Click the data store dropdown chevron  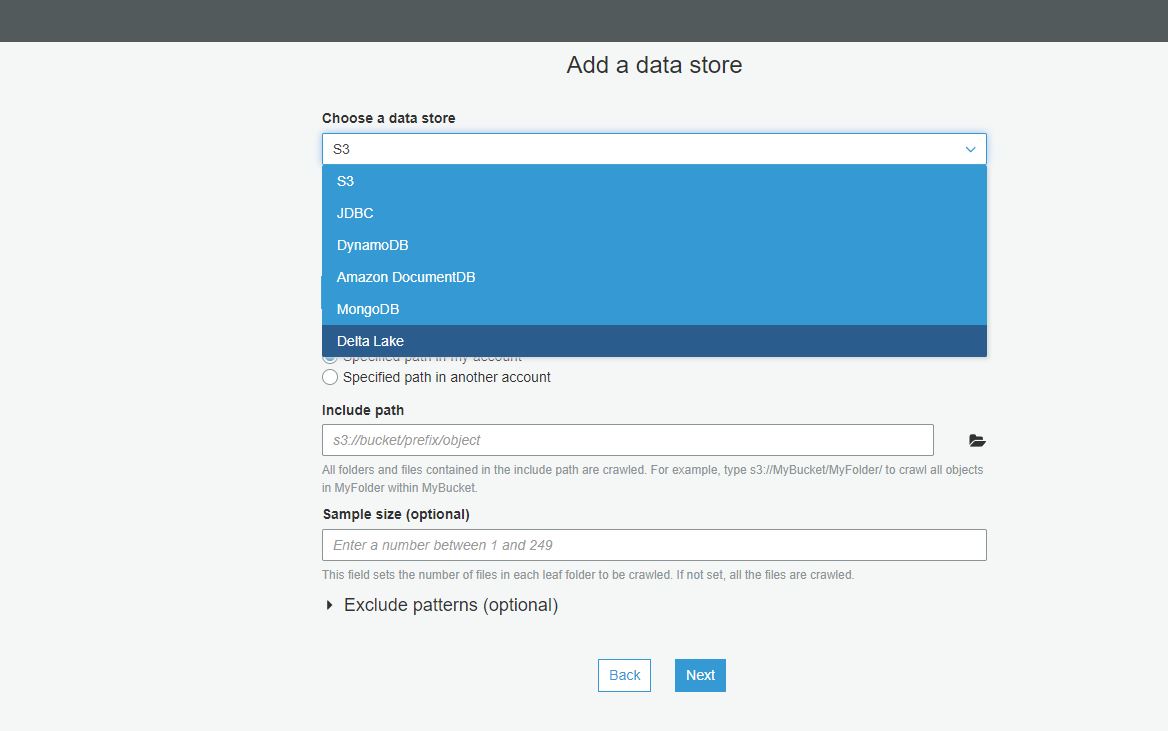pos(970,149)
